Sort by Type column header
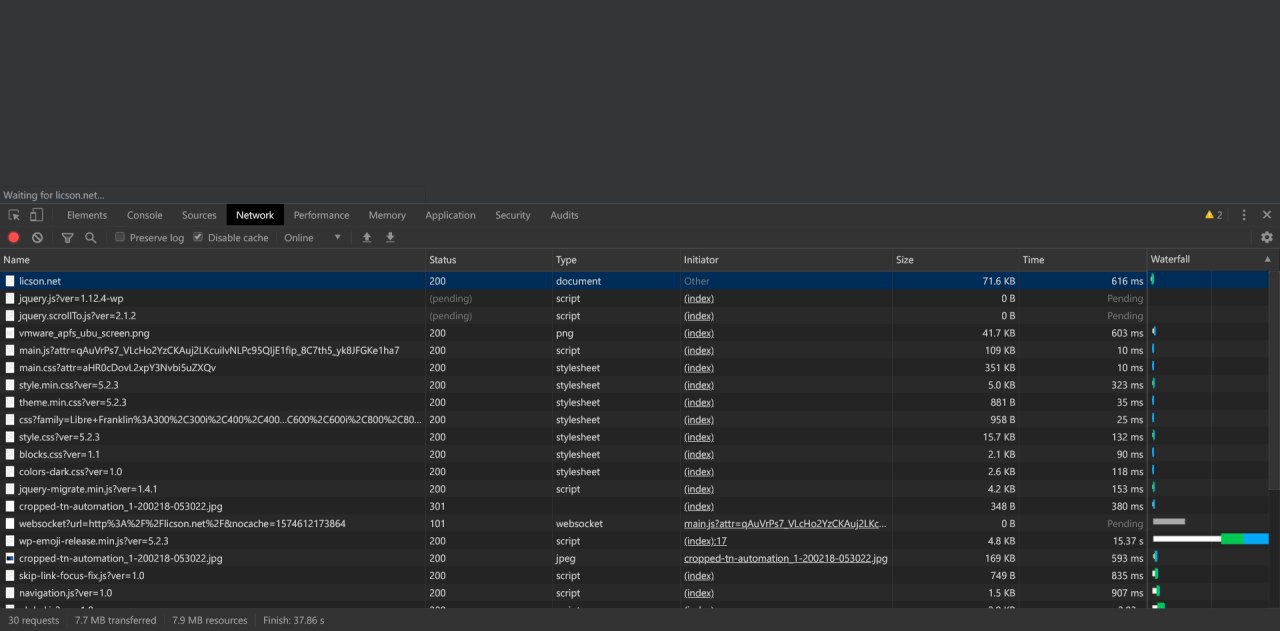Screen dimensions: 1280x631 [616, 260]
